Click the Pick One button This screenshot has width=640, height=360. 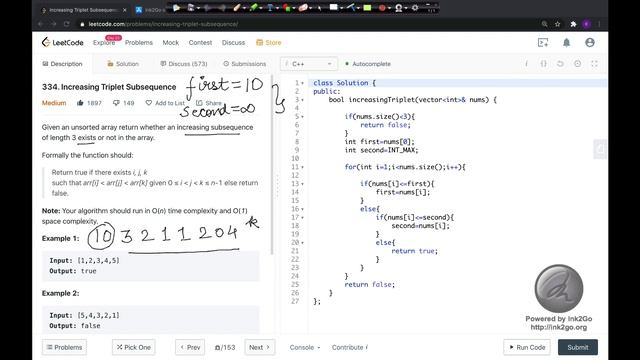[133, 347]
